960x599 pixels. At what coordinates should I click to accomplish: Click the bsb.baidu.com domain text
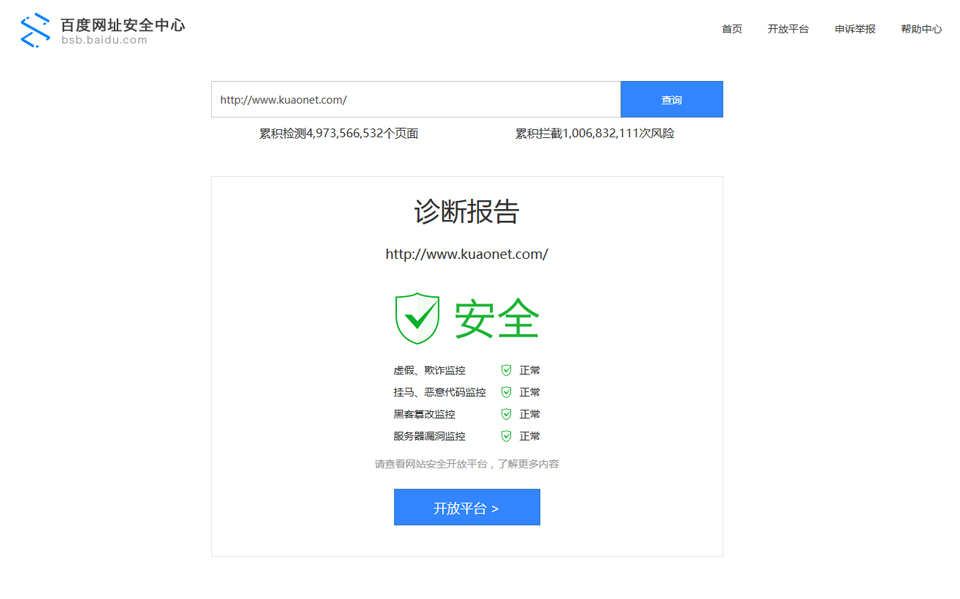pyautogui.click(x=104, y=40)
